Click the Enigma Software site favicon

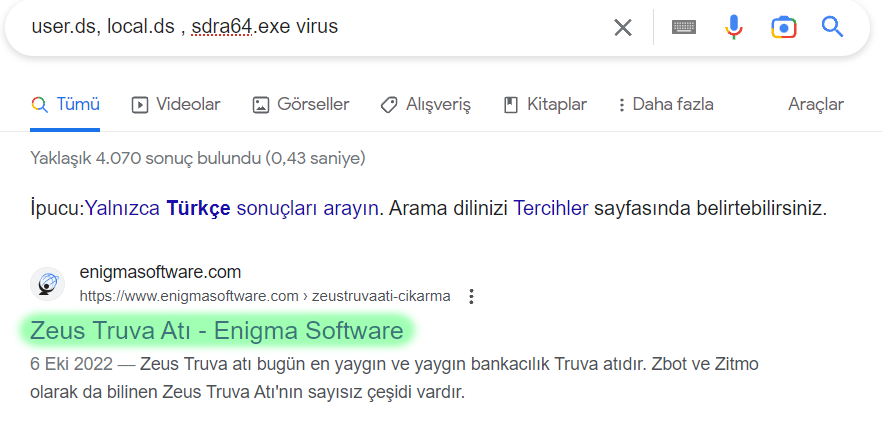47,284
